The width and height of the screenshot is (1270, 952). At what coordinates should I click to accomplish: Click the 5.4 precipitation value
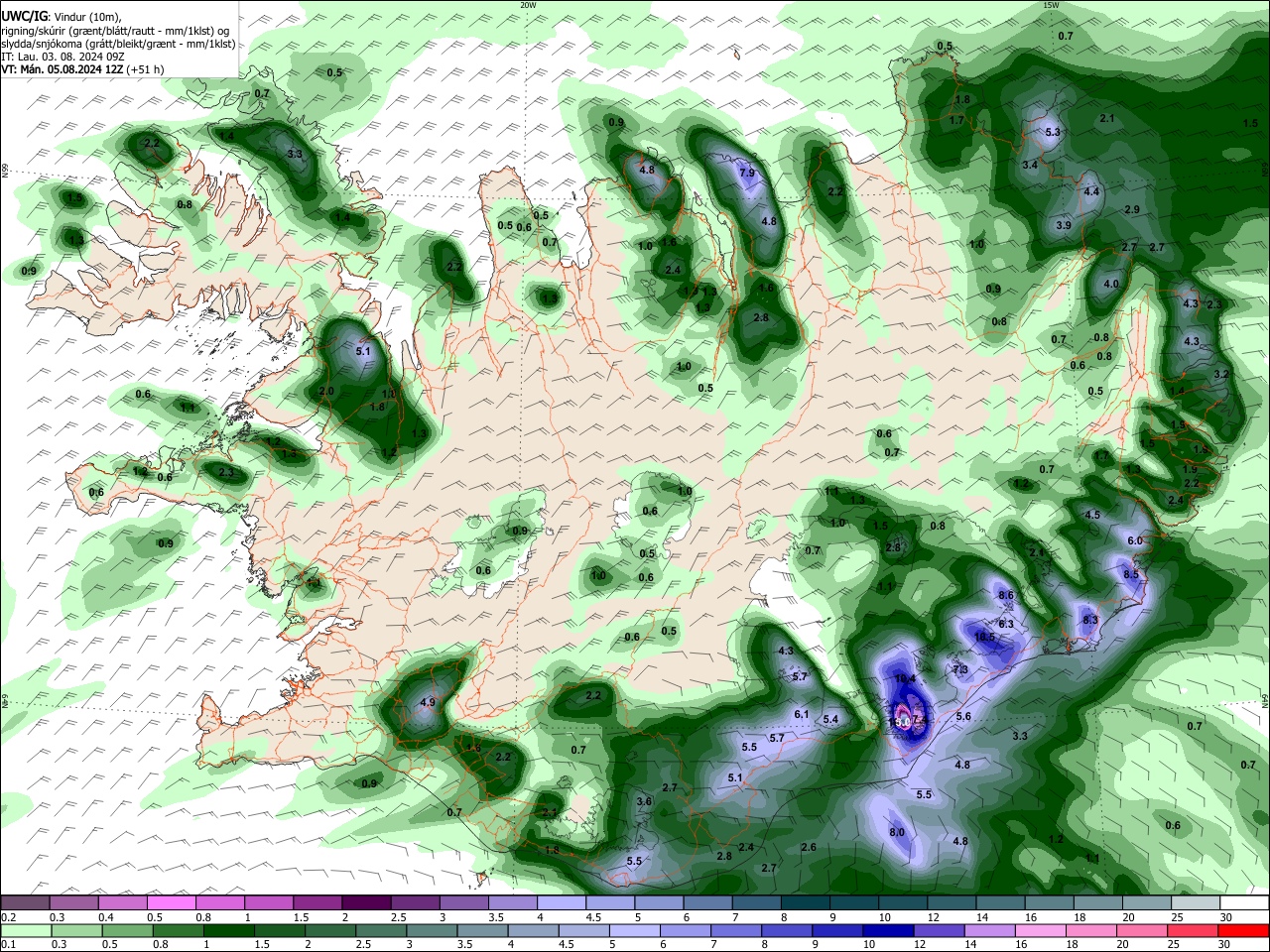coord(830,720)
